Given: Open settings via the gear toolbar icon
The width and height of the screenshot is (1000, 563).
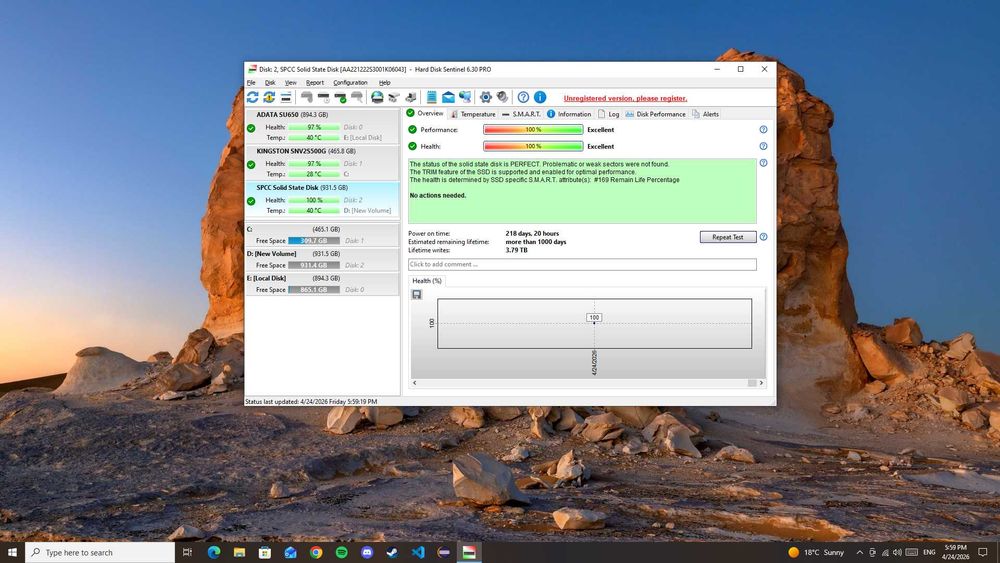Looking at the screenshot, I should click(x=486, y=97).
